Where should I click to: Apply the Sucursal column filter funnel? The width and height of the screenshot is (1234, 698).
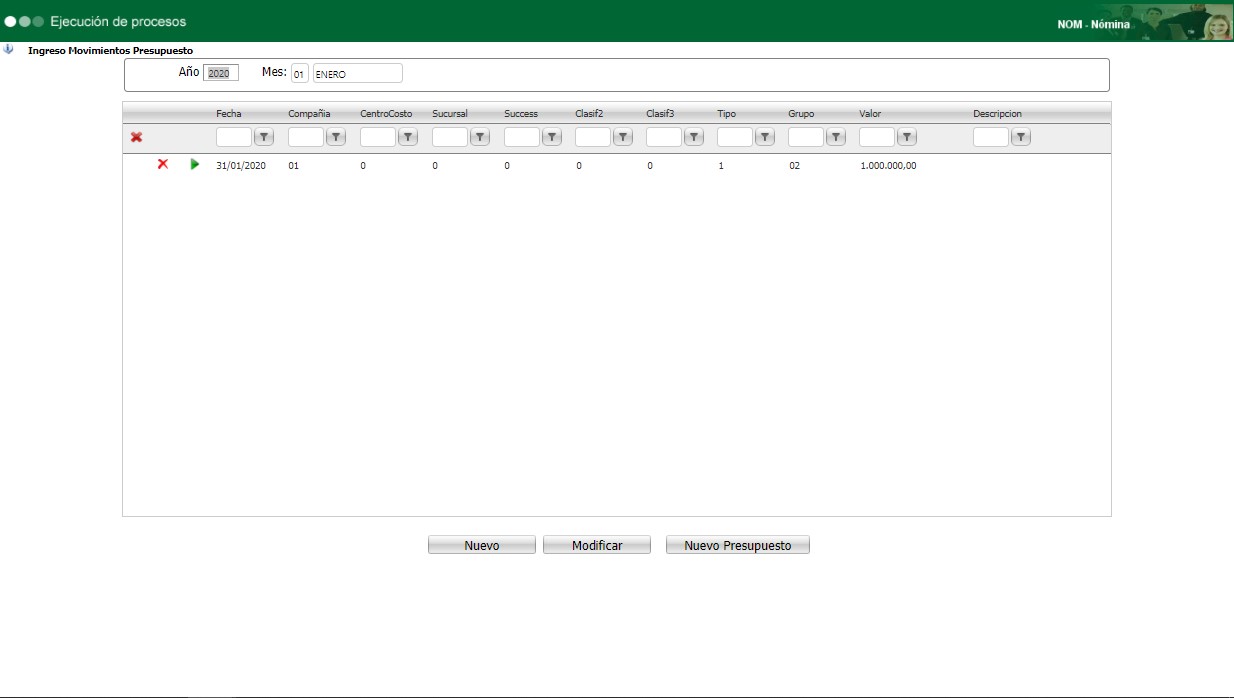(480, 137)
